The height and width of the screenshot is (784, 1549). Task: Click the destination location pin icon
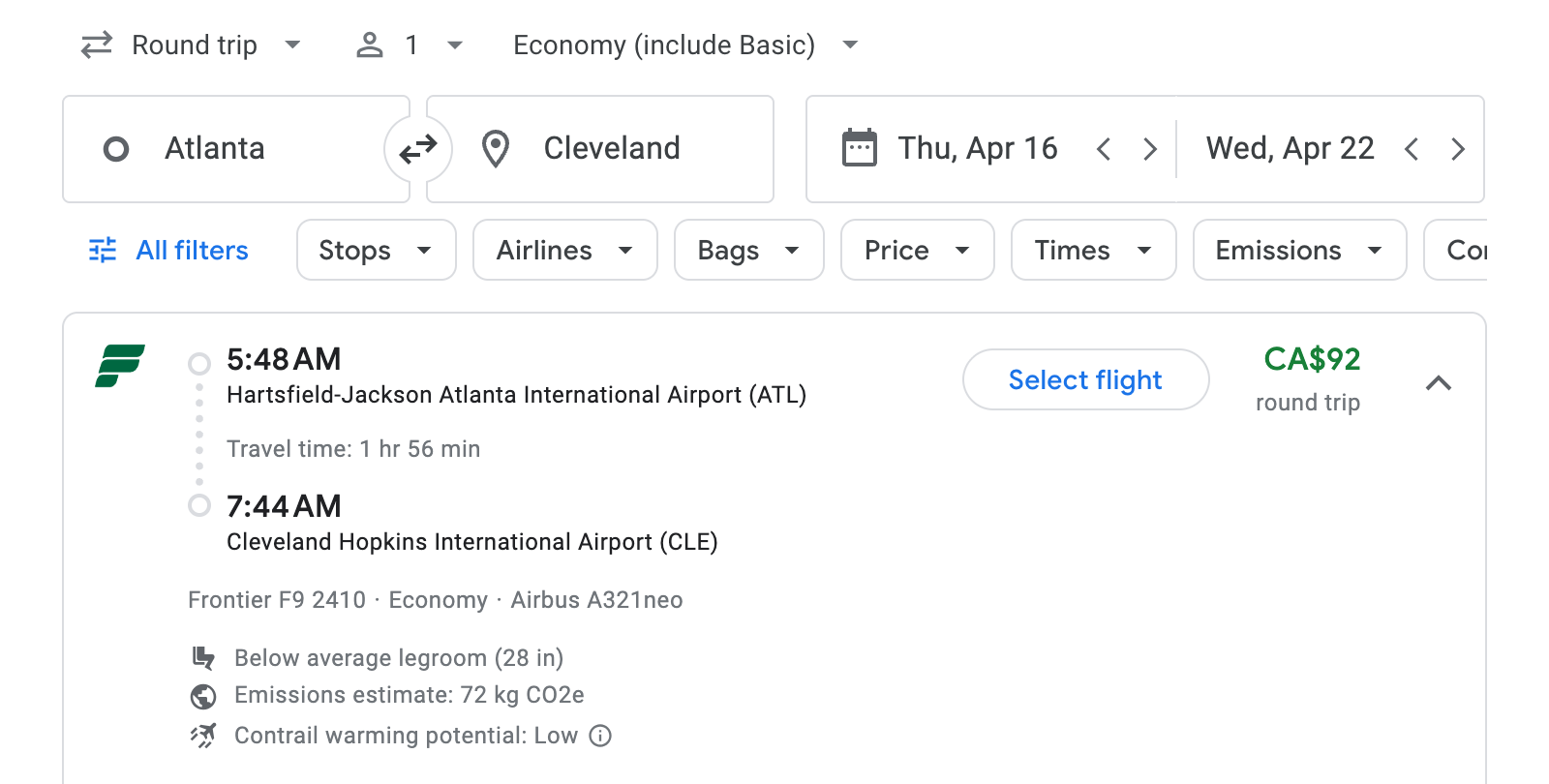496,148
